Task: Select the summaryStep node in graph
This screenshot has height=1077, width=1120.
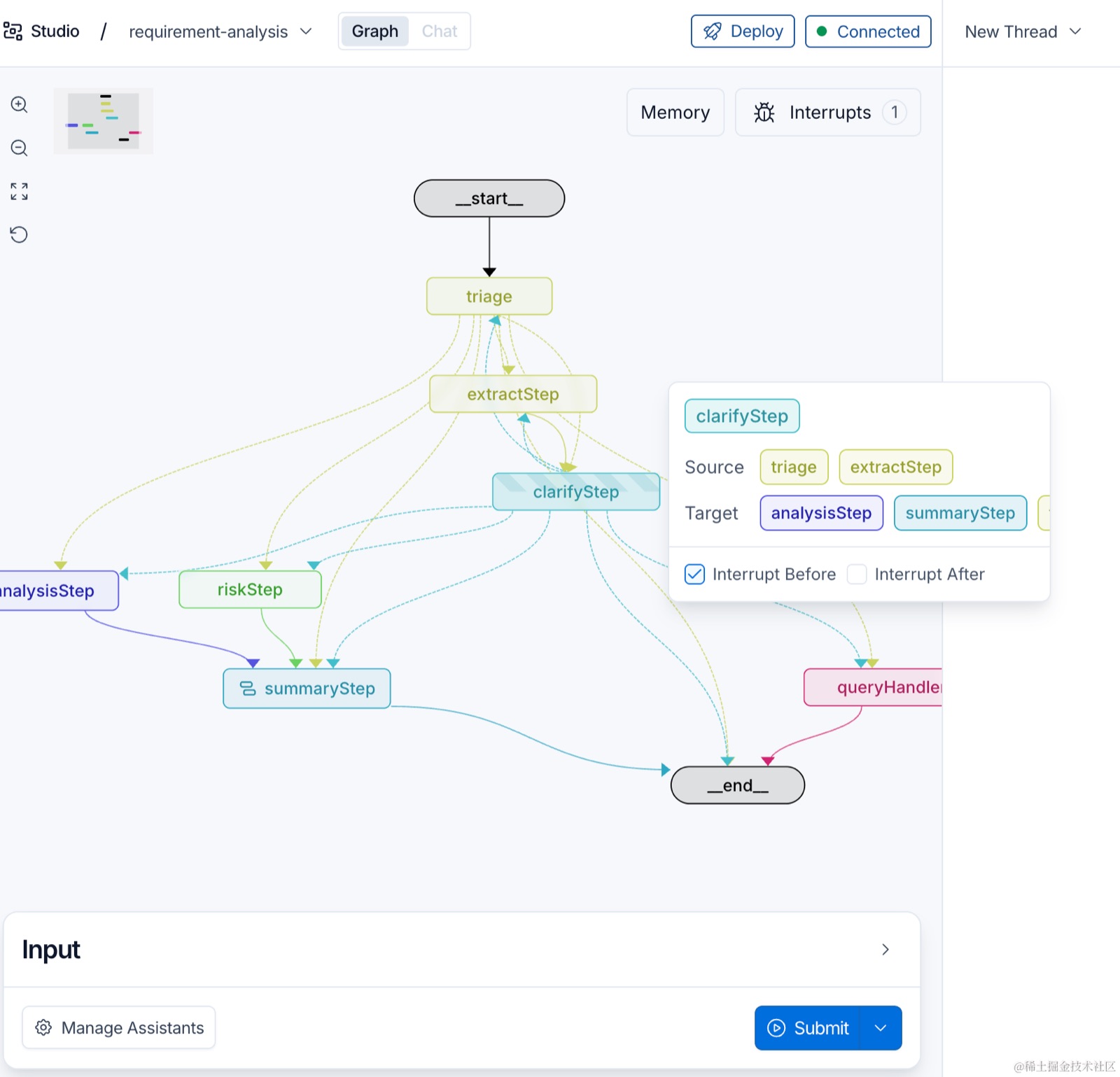Action: tap(307, 689)
